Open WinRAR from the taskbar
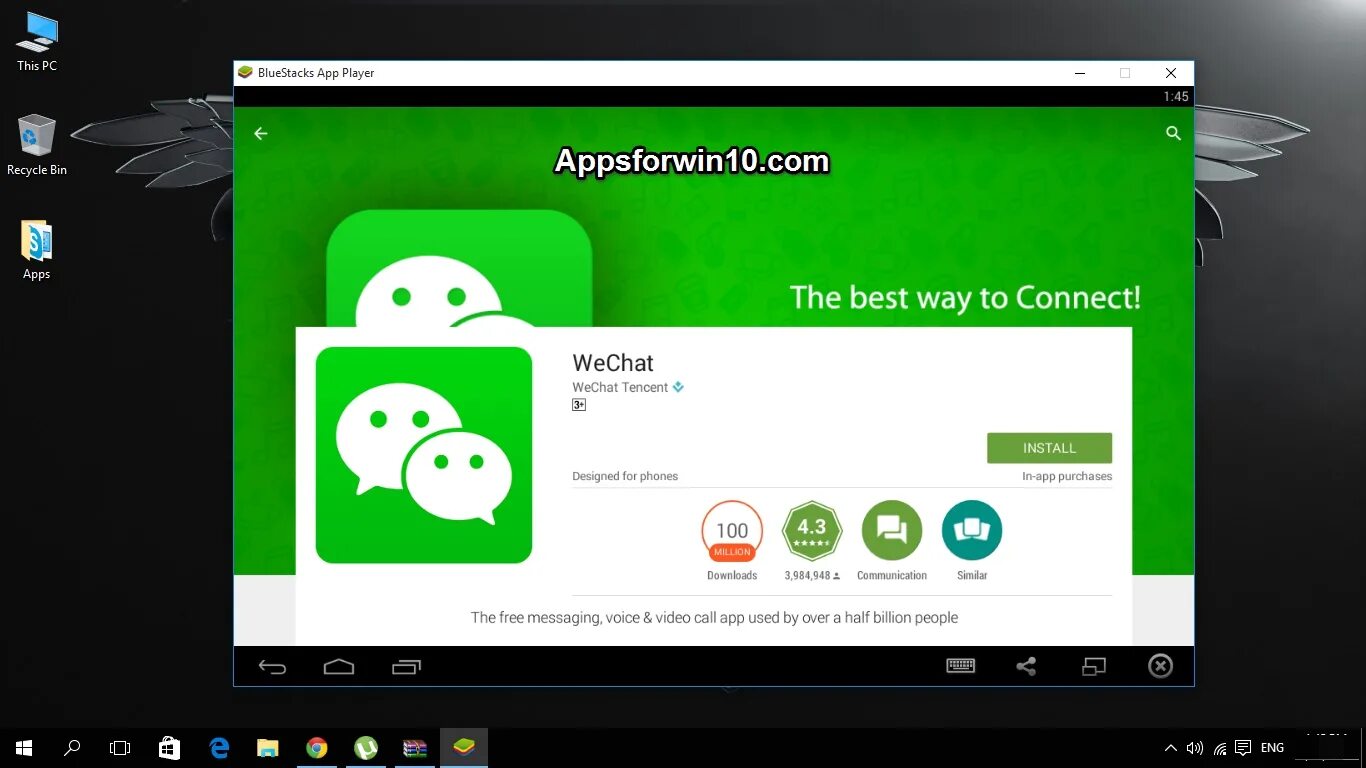 (414, 748)
